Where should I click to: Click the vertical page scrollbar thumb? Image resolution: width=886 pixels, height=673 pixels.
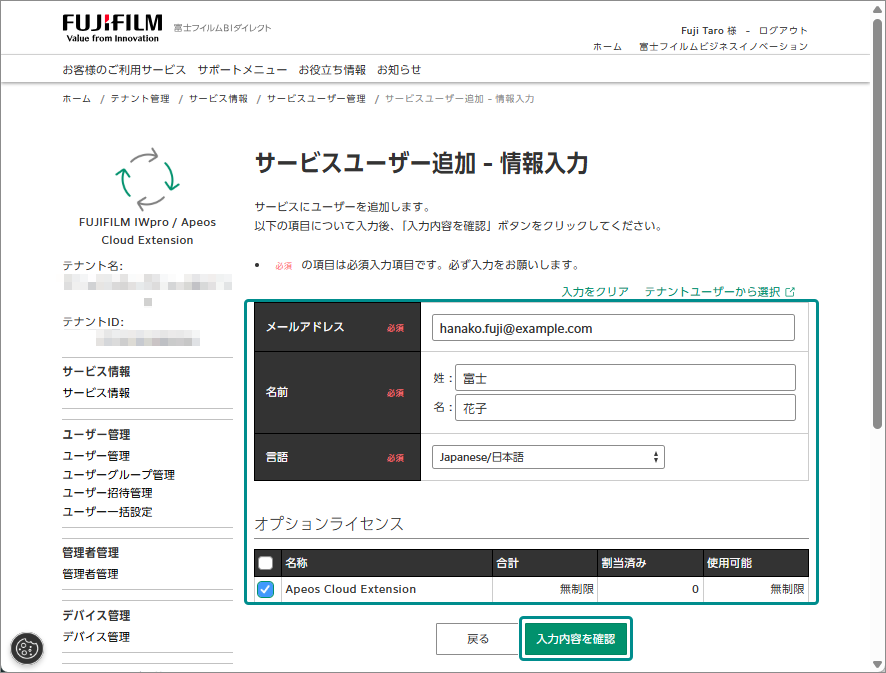(877, 223)
